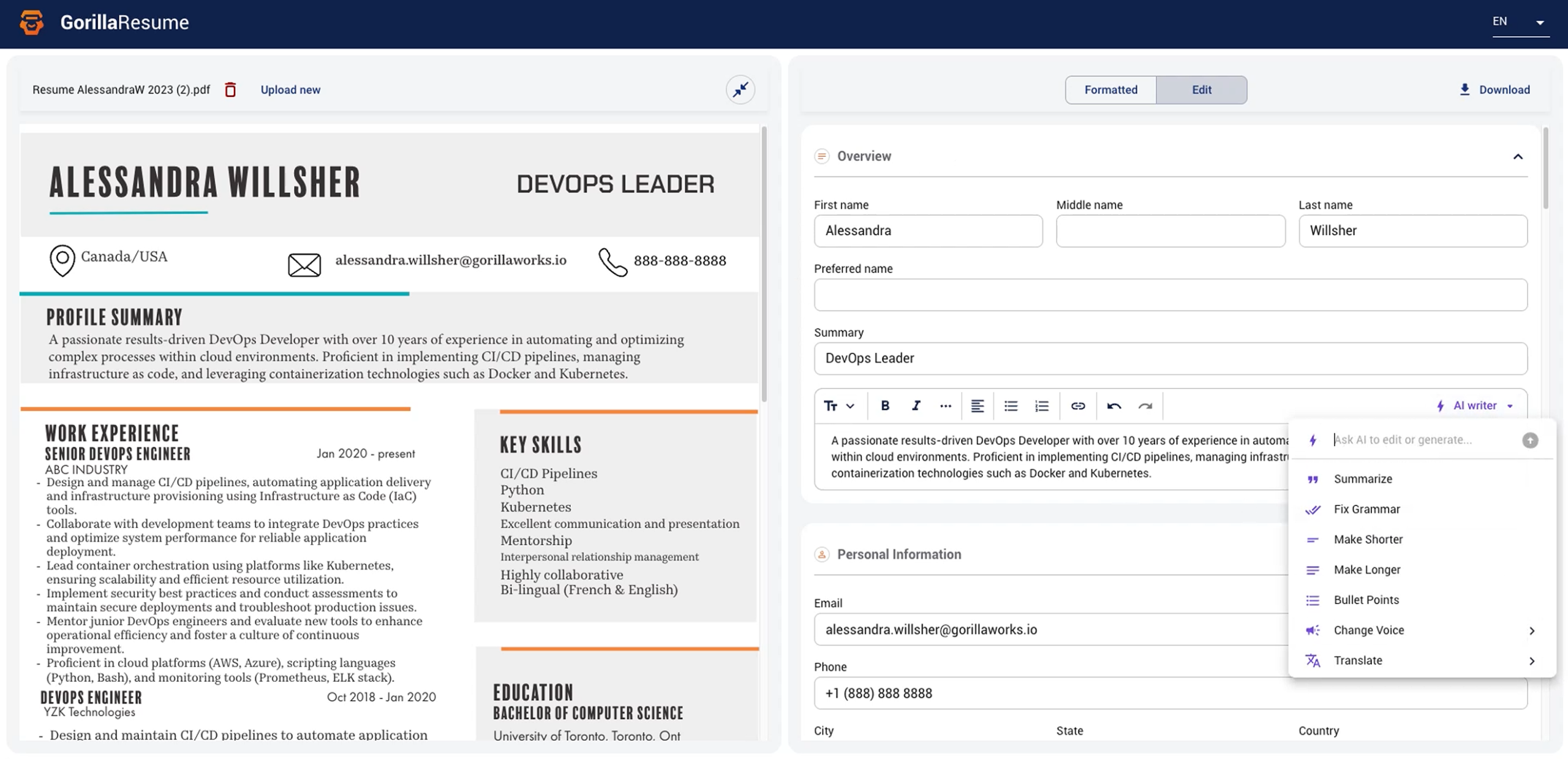Click the Upload new link

point(290,89)
